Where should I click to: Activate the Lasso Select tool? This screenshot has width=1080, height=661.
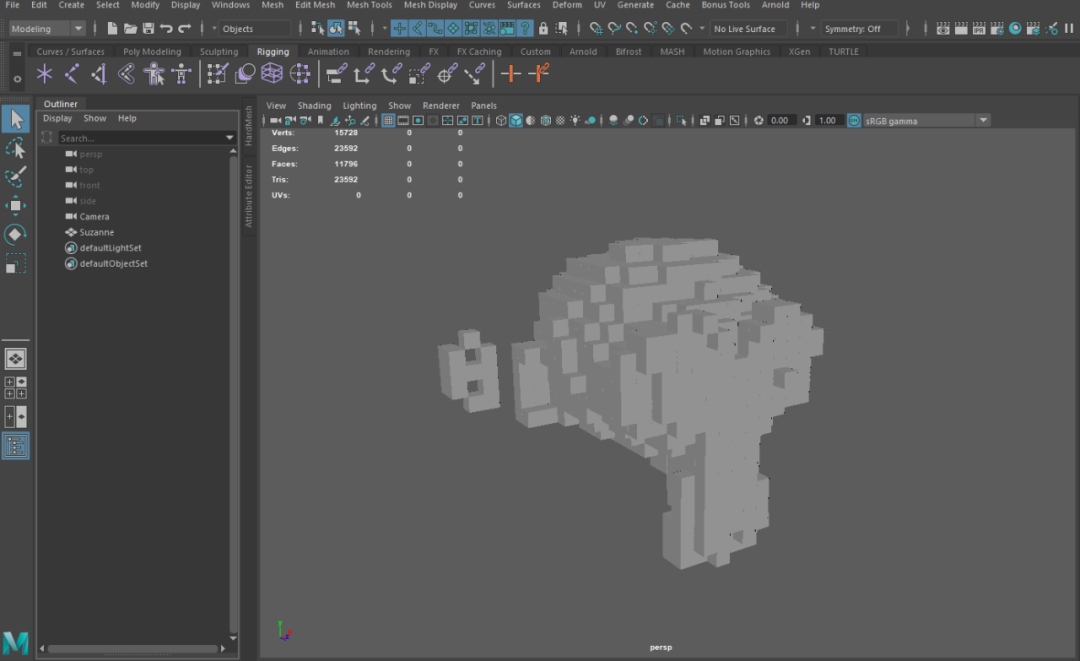point(16,148)
